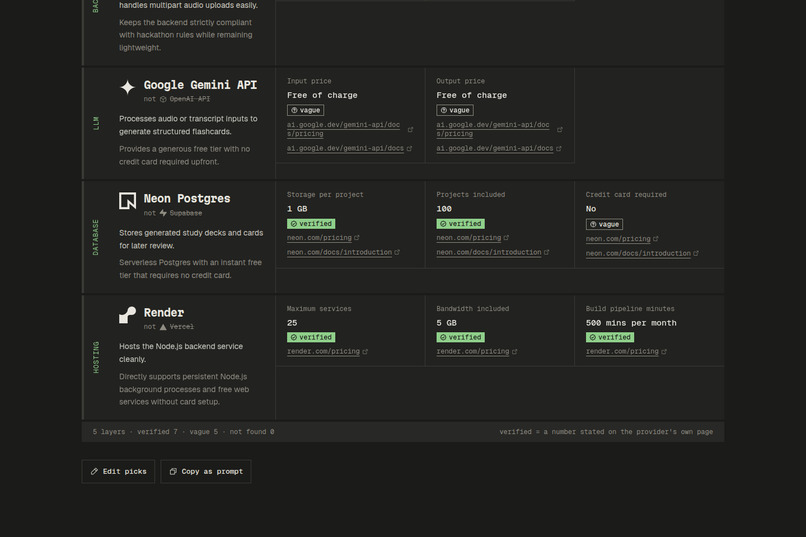The height and width of the screenshot is (537, 806).
Task: Click external icon beside Bandwidth render.com/pricing
Action: (x=515, y=351)
